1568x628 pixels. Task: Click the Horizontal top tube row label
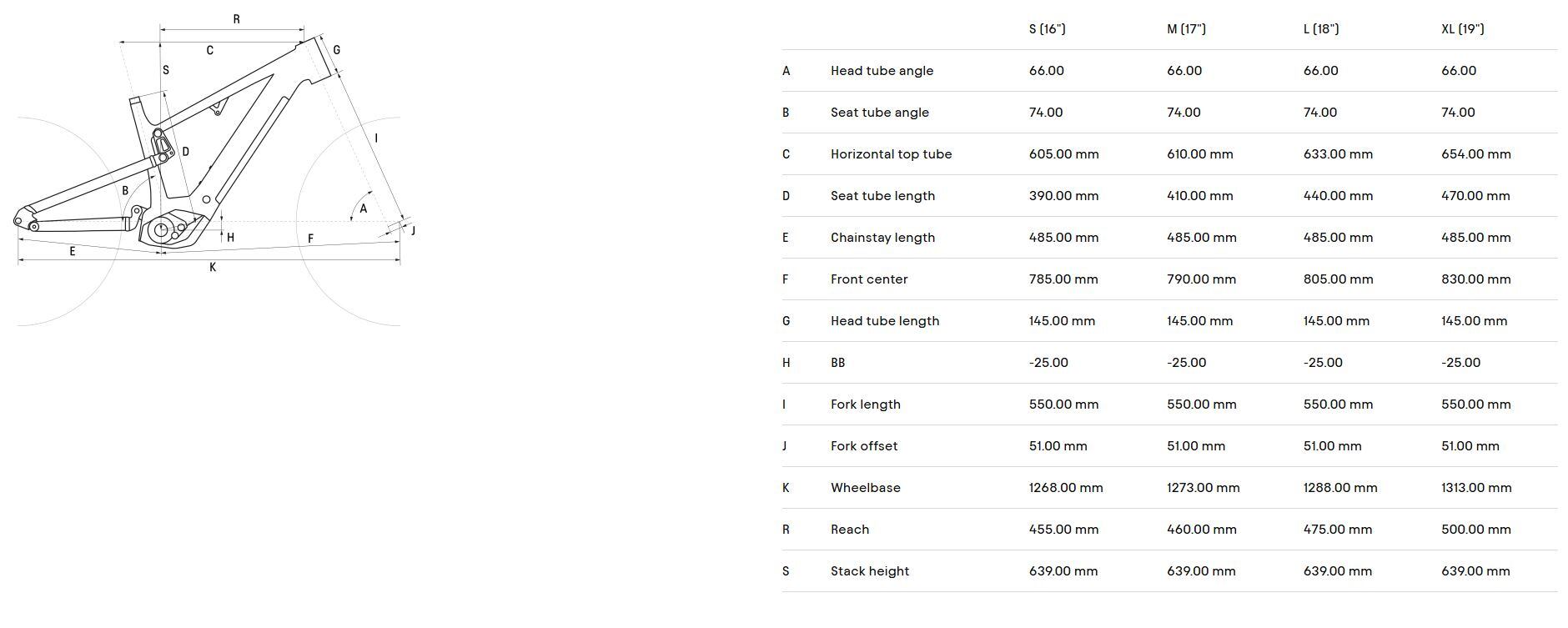891,154
